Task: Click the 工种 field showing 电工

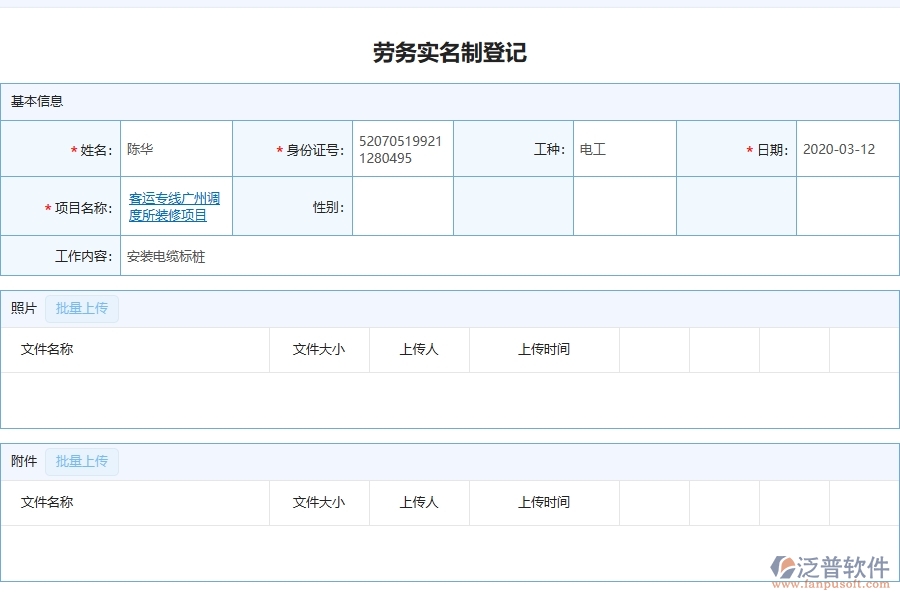Action: click(620, 148)
